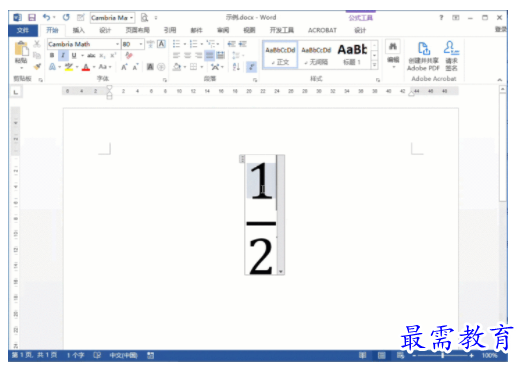Switch to the 开发工具 Developer tab
Screen dimensions: 522x369
point(282,30)
